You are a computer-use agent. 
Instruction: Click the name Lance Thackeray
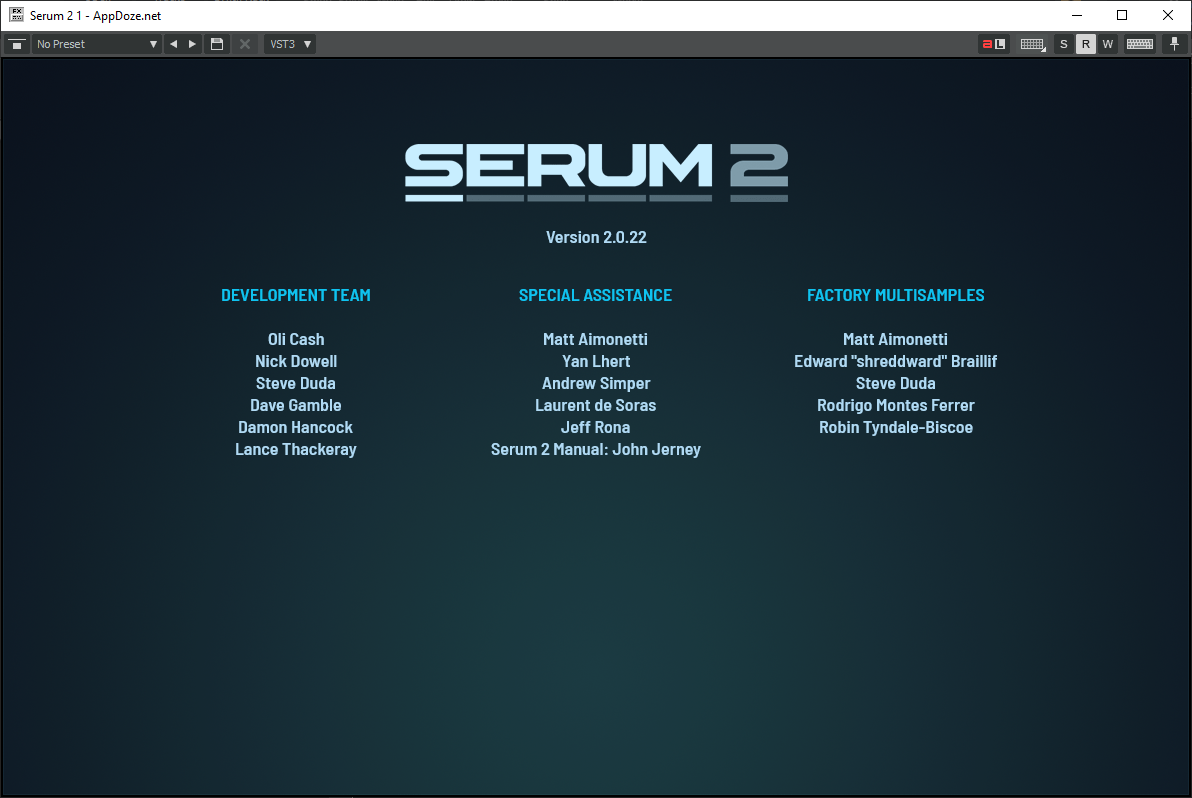pyautogui.click(x=296, y=449)
